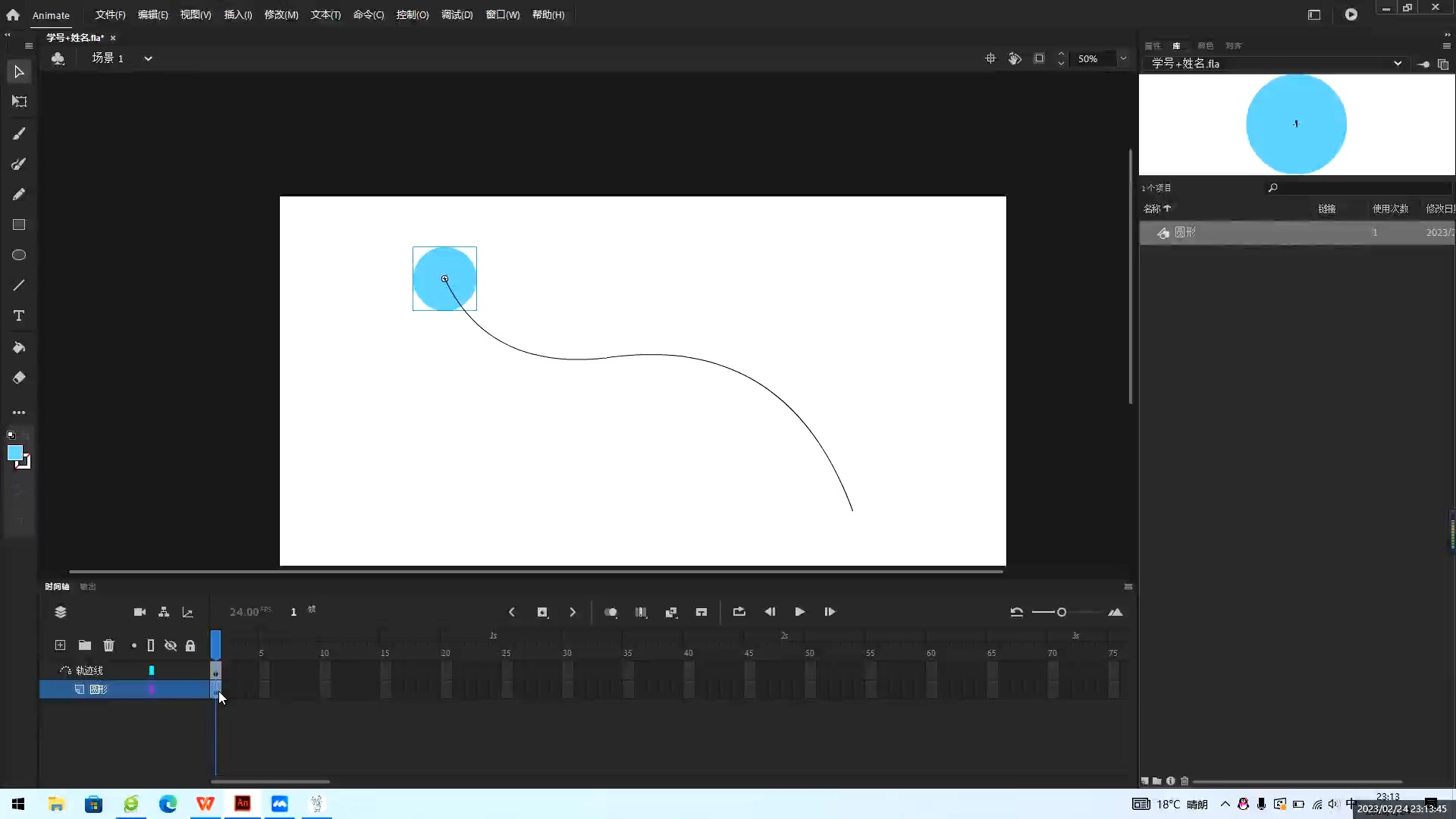Choose the classic brush tool
Viewport: 1456px width, 819px height.
pos(19,164)
